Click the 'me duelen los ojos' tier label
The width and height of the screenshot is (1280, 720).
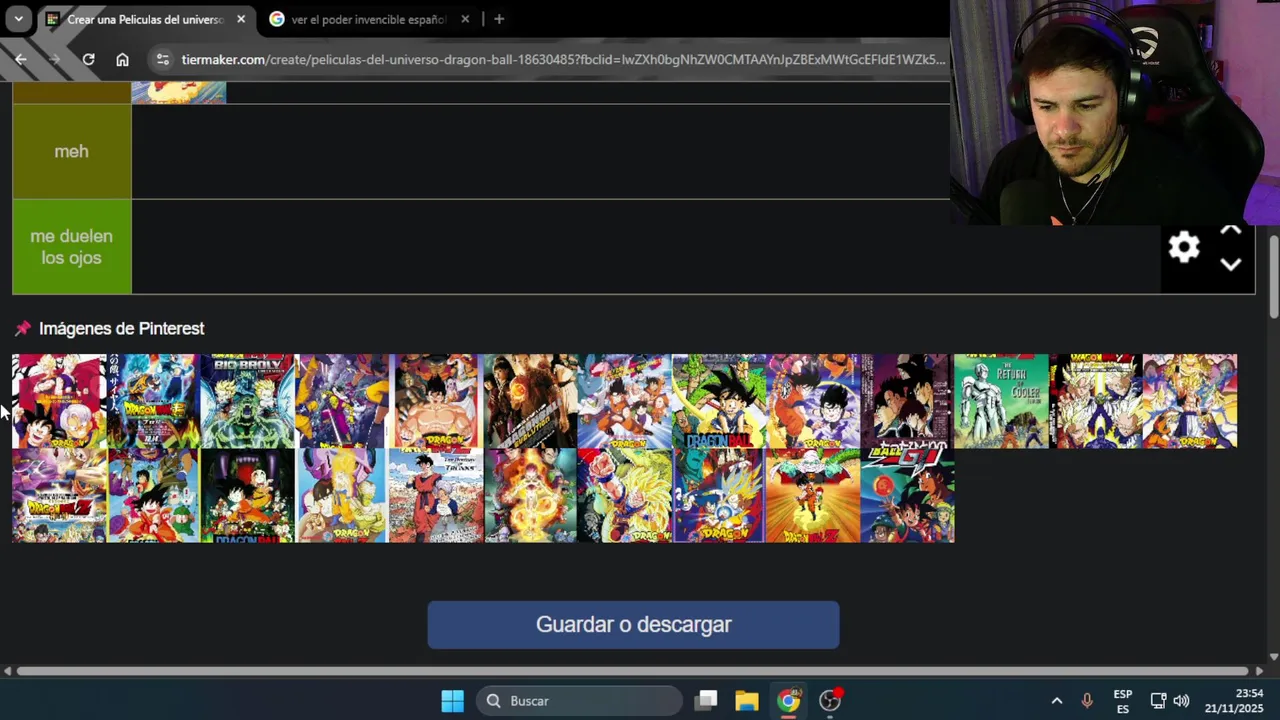pos(71,247)
